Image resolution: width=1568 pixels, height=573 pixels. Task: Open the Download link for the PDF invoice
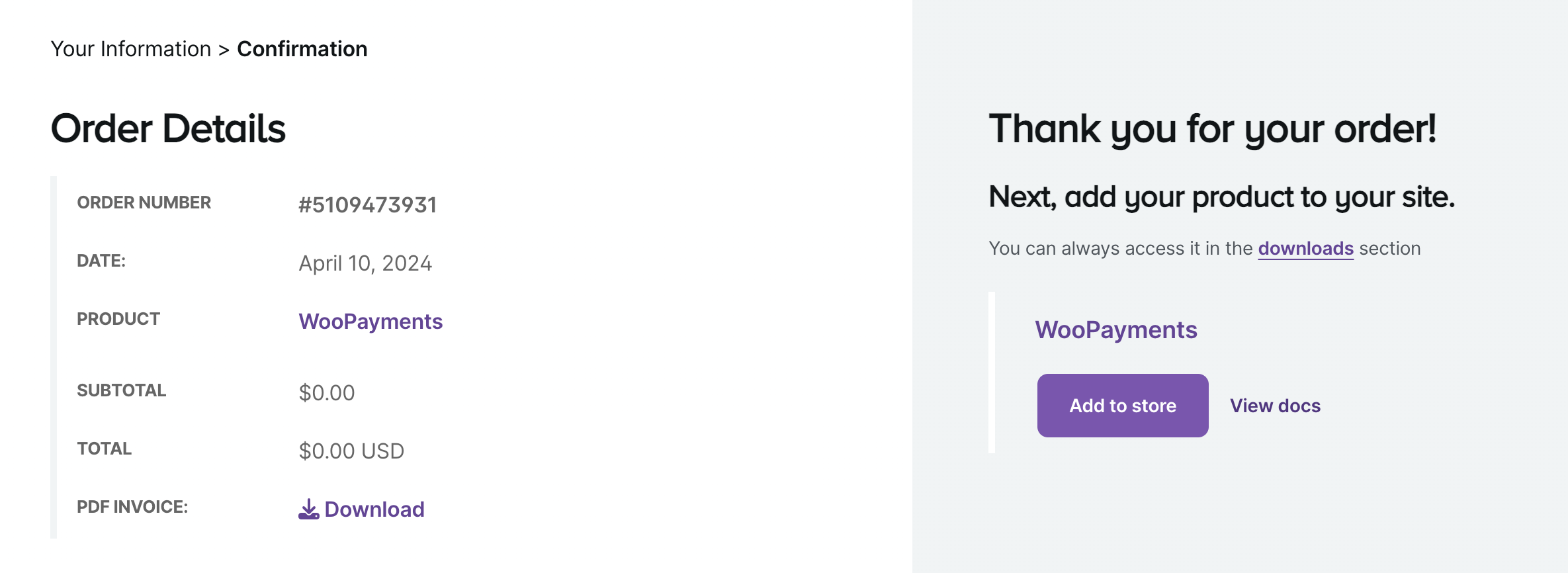tap(374, 509)
